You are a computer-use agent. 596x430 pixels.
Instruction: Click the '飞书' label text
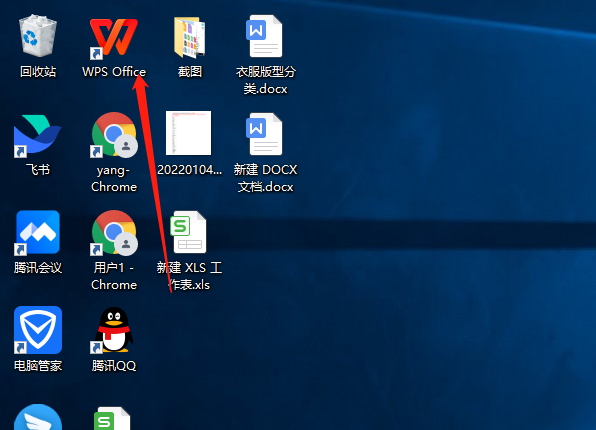point(38,170)
